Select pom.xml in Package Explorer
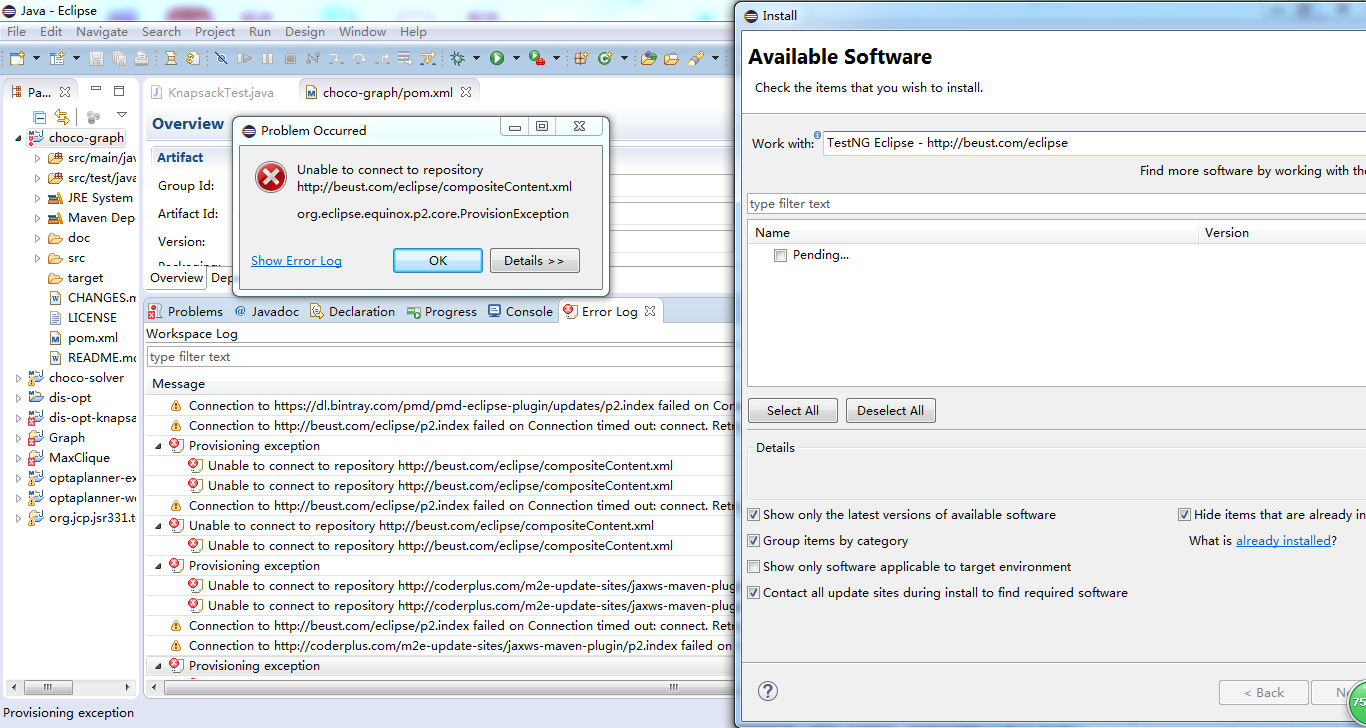 pyautogui.click(x=93, y=338)
